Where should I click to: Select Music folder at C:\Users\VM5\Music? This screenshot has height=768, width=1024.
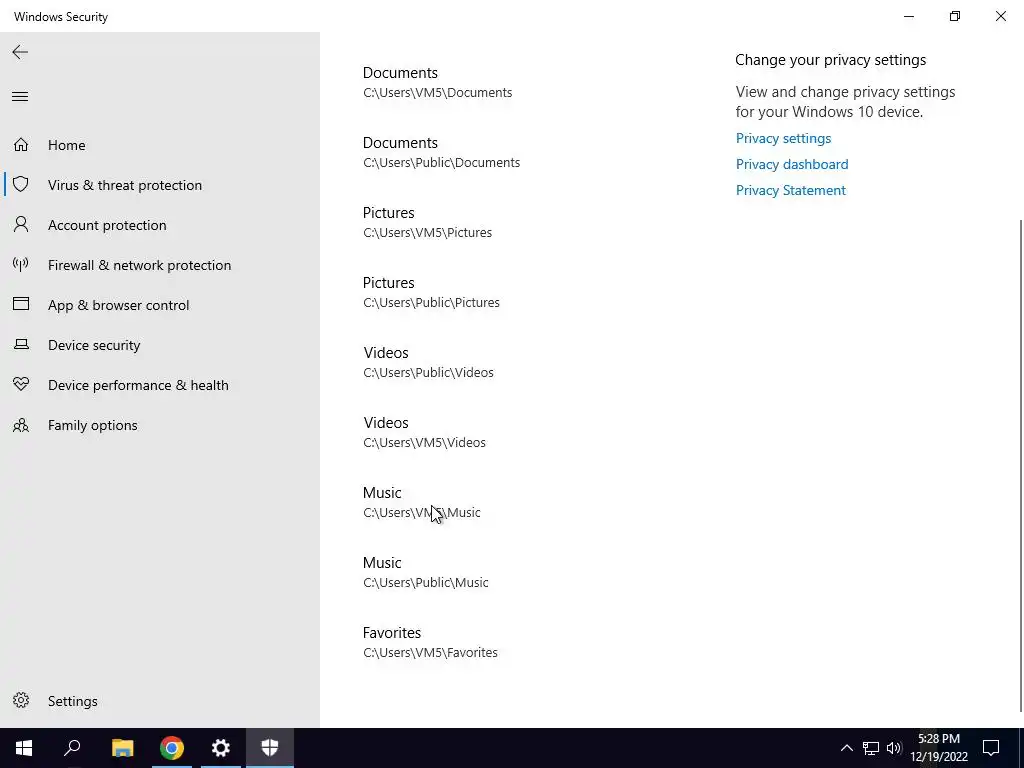pos(422,502)
